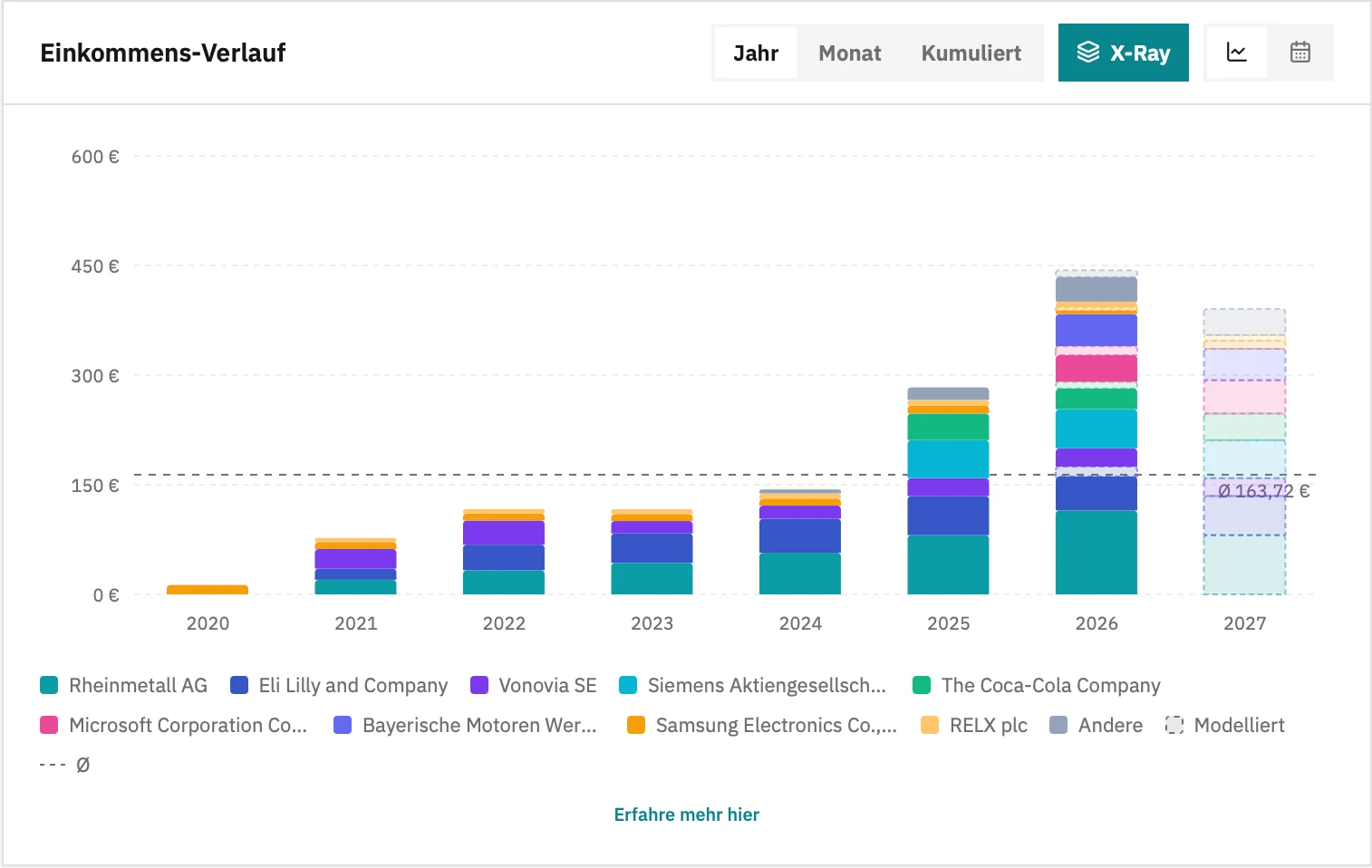The image size is (1372, 868).
Task: Click the '450 €' y-axis label
Action: point(95,266)
